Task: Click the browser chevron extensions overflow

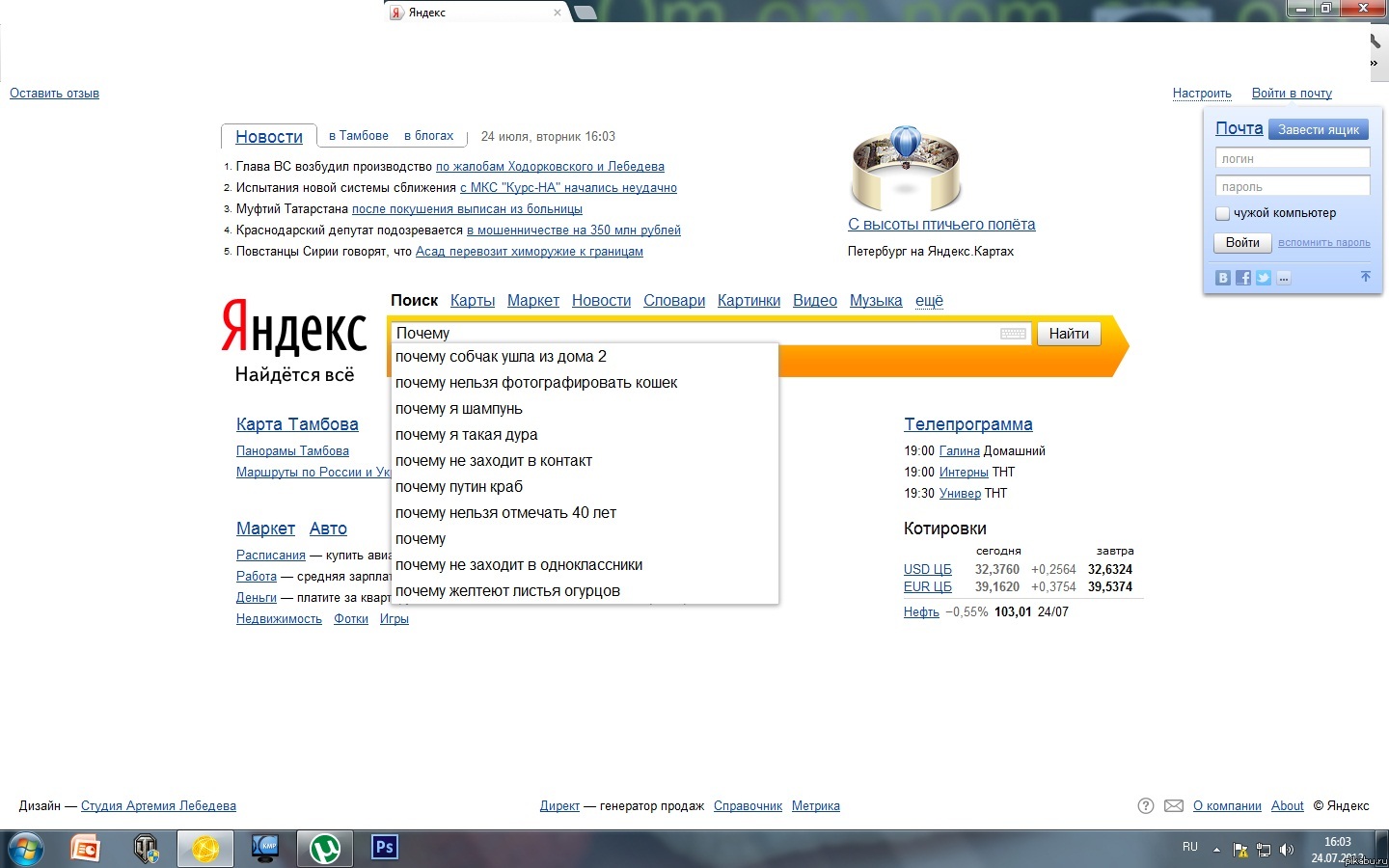Action: pyautogui.click(x=1375, y=64)
